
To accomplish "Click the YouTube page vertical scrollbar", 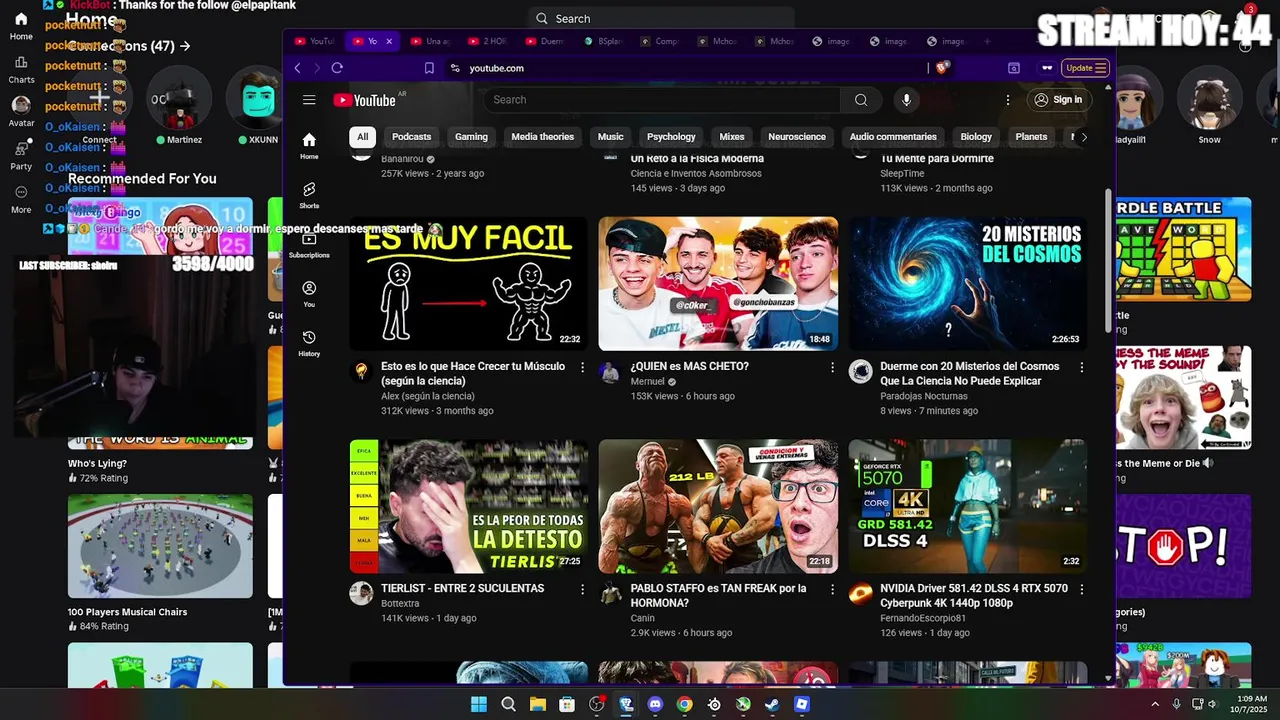I will [x=1108, y=260].
